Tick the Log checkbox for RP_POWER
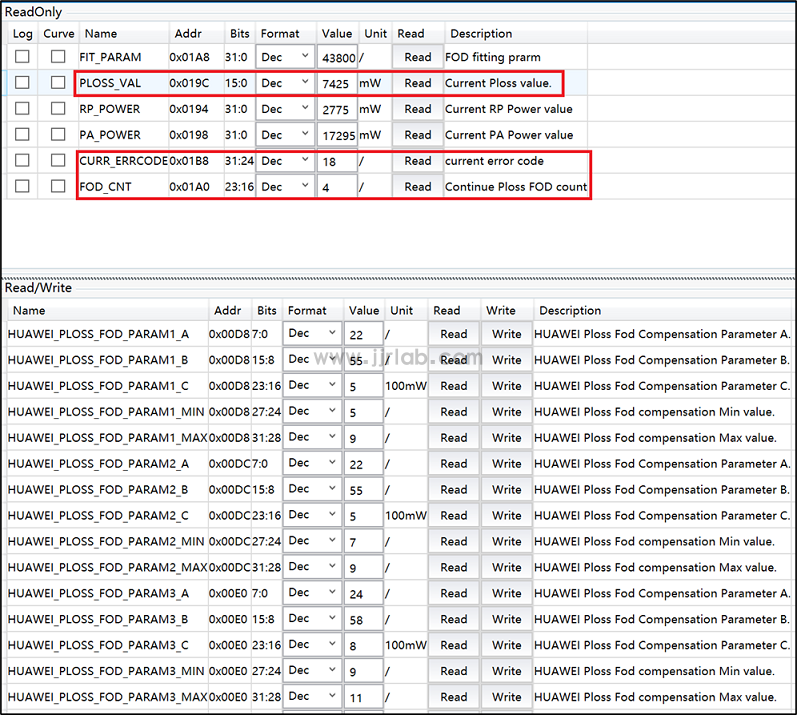Image resolution: width=797 pixels, height=715 pixels. pyautogui.click(x=22, y=108)
